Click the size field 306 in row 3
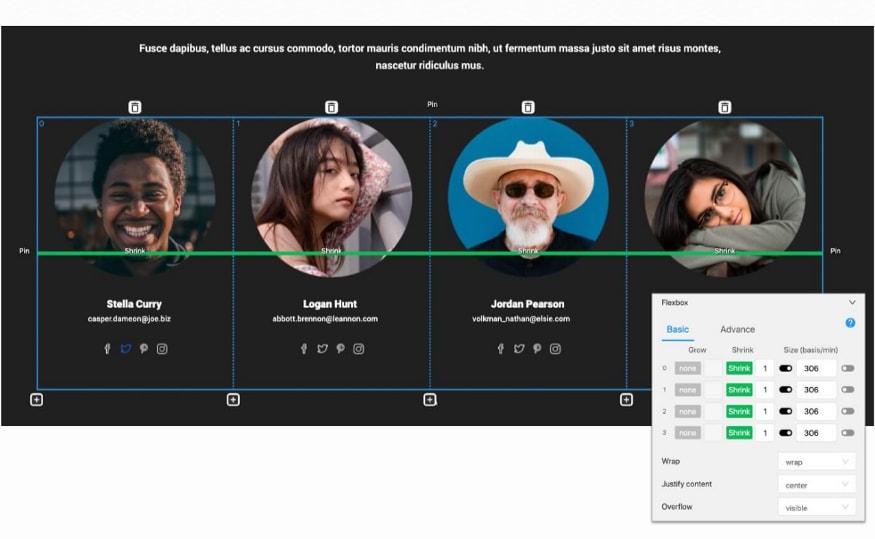 click(x=816, y=432)
